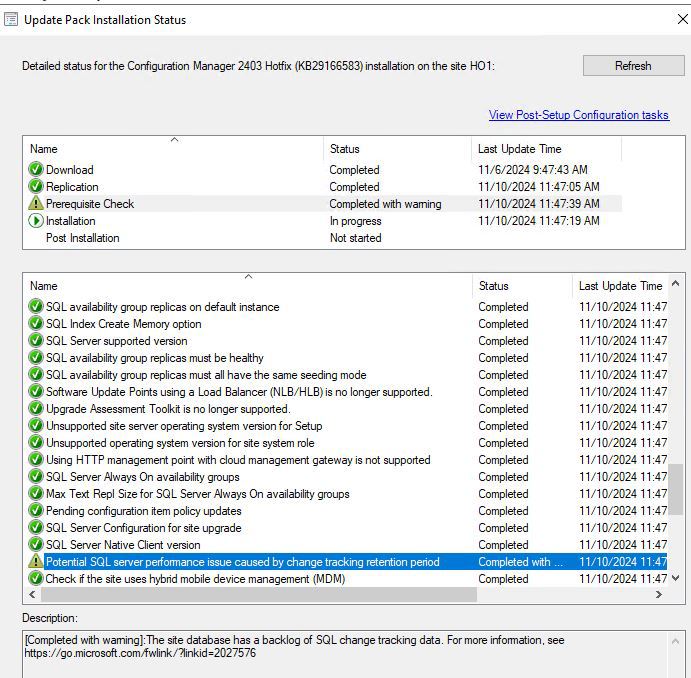The height and width of the screenshot is (678, 691).
Task: Click in-progress arrow icon beside Installation
Action: (36, 220)
